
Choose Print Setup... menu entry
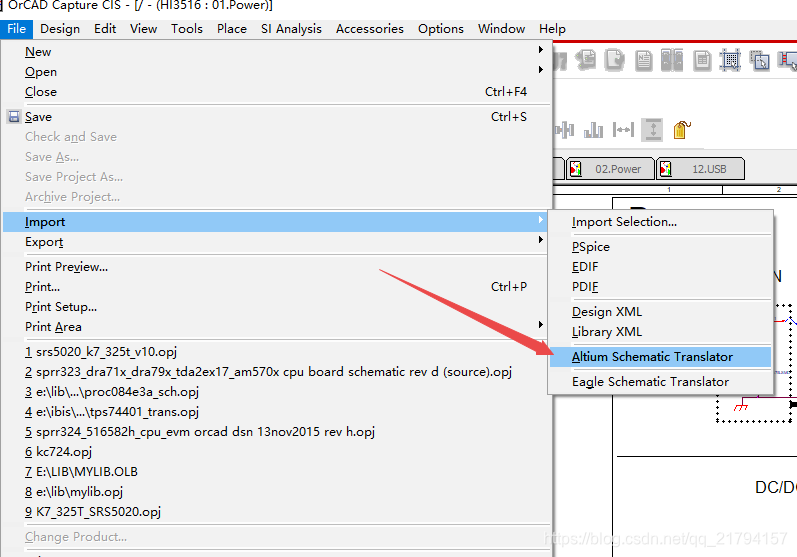coord(277,307)
